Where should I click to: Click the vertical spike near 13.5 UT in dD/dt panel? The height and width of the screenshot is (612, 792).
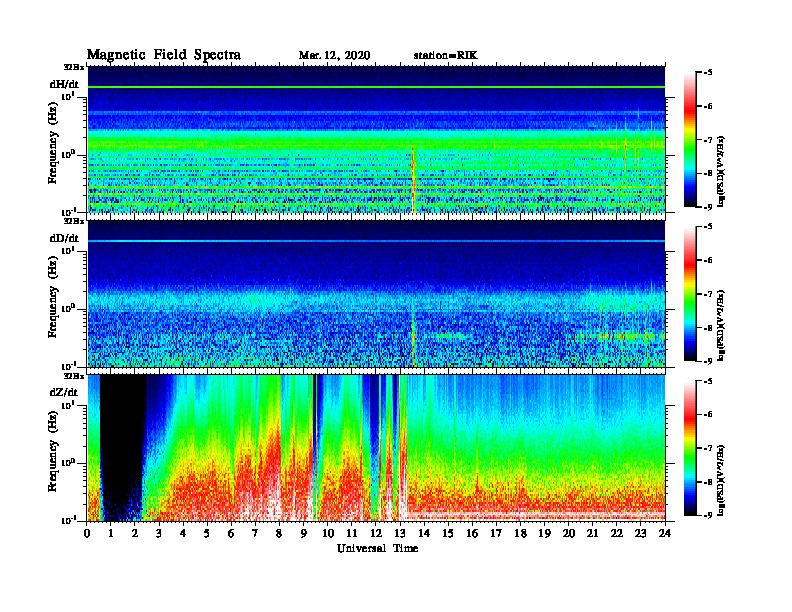[x=413, y=336]
